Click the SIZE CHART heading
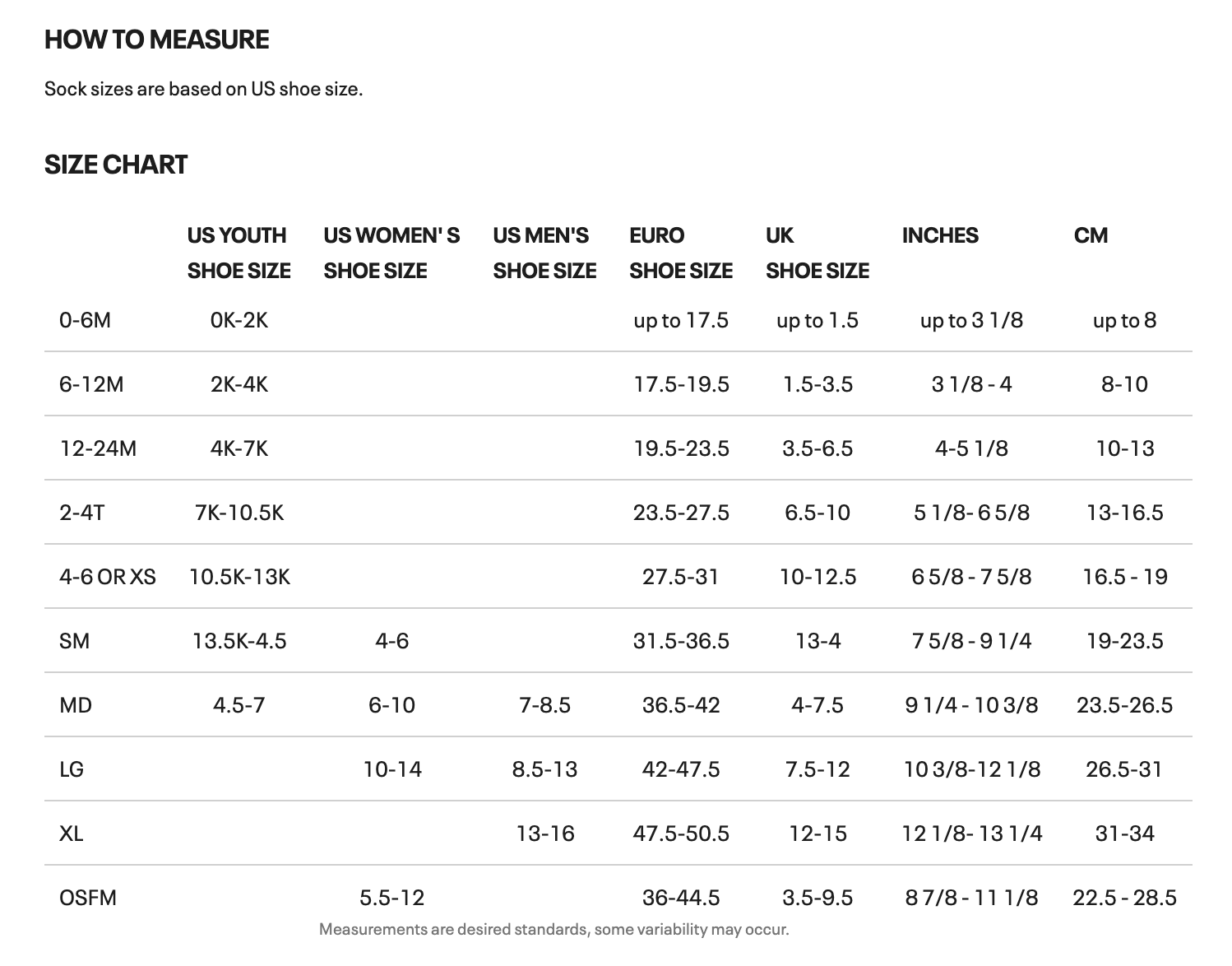 click(x=116, y=165)
